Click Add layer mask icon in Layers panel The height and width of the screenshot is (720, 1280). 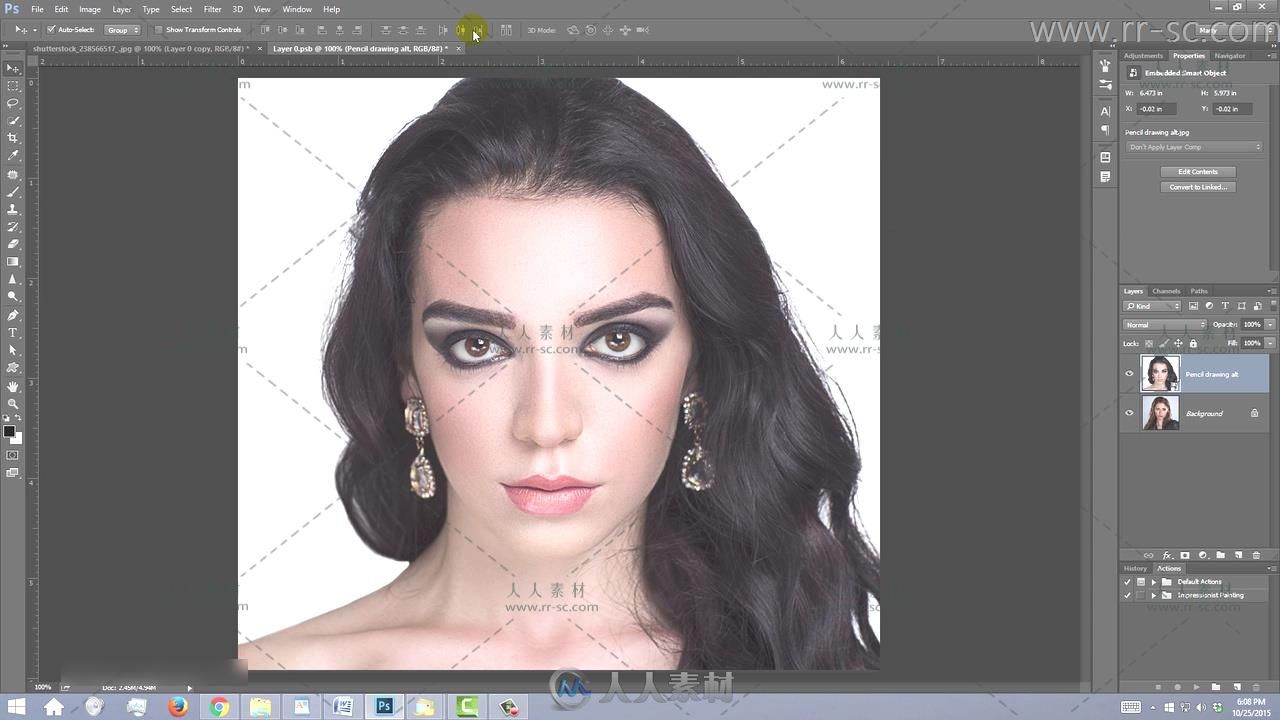(x=1185, y=555)
